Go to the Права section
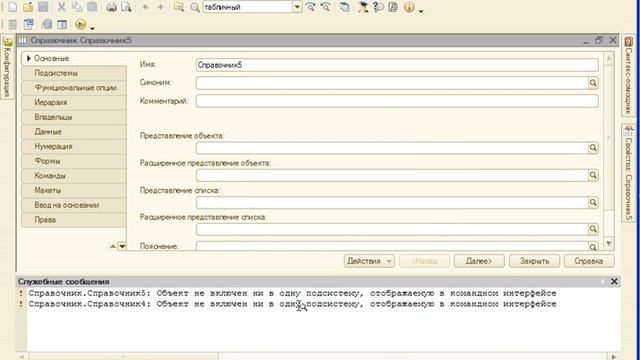640x360 pixels. [x=74, y=220]
